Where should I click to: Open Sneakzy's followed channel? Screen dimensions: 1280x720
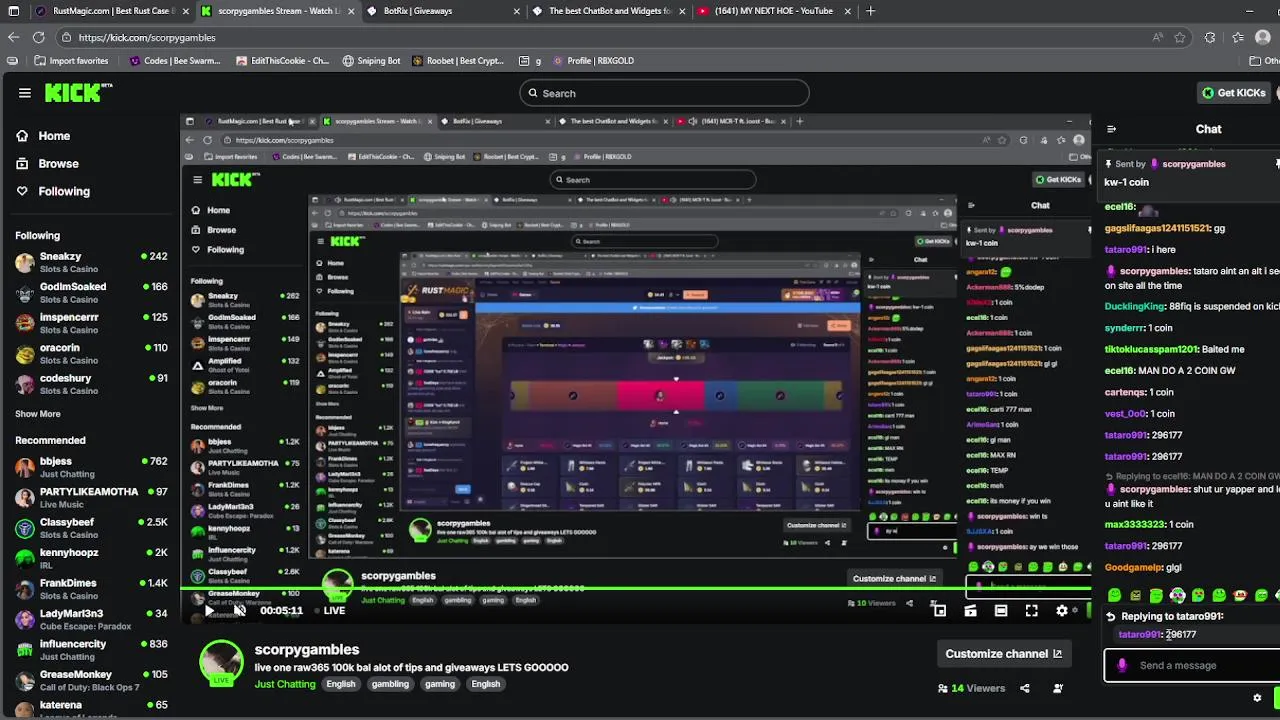[x=90, y=262]
